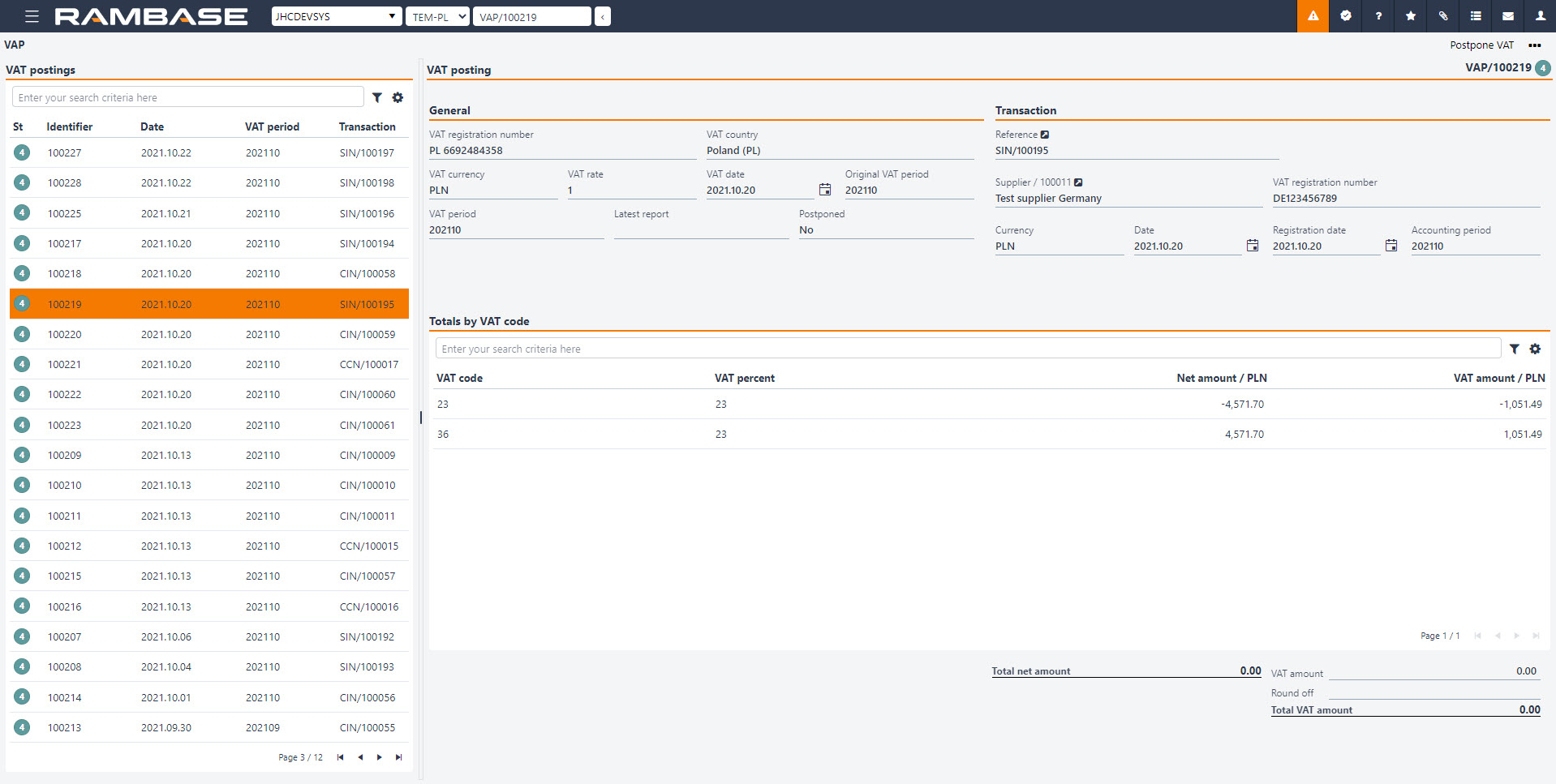Go to next page of VAT postings
The image size is (1556, 784).
379,757
